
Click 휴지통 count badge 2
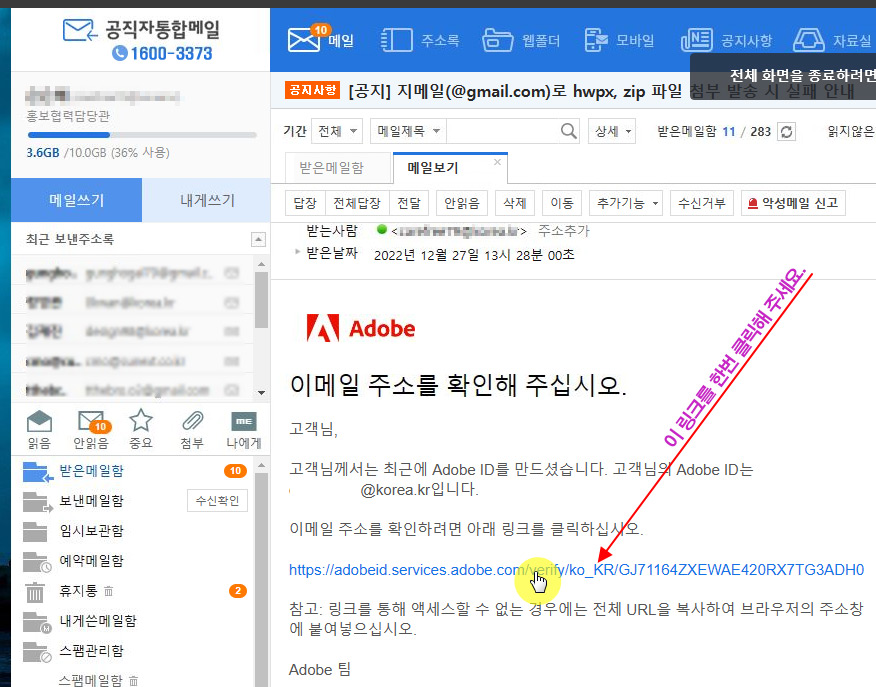(238, 590)
